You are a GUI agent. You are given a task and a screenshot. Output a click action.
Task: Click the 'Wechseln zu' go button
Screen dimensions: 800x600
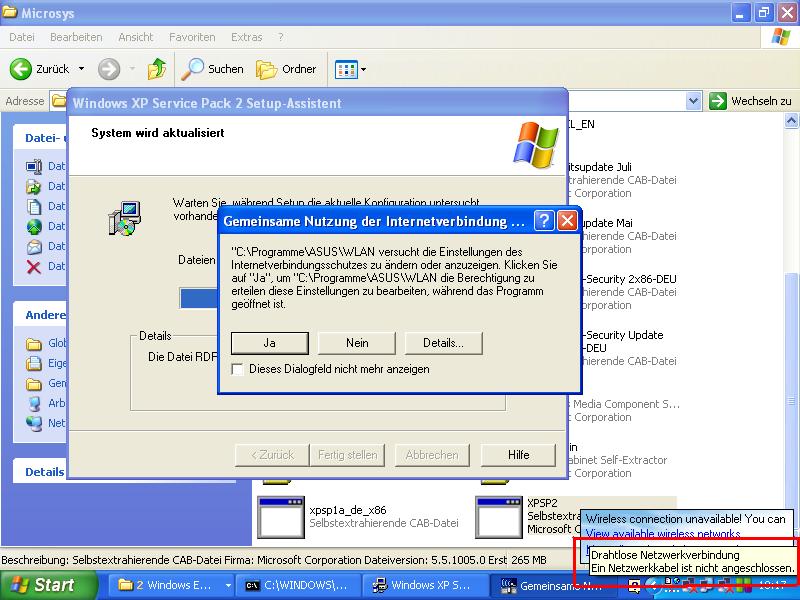751,101
